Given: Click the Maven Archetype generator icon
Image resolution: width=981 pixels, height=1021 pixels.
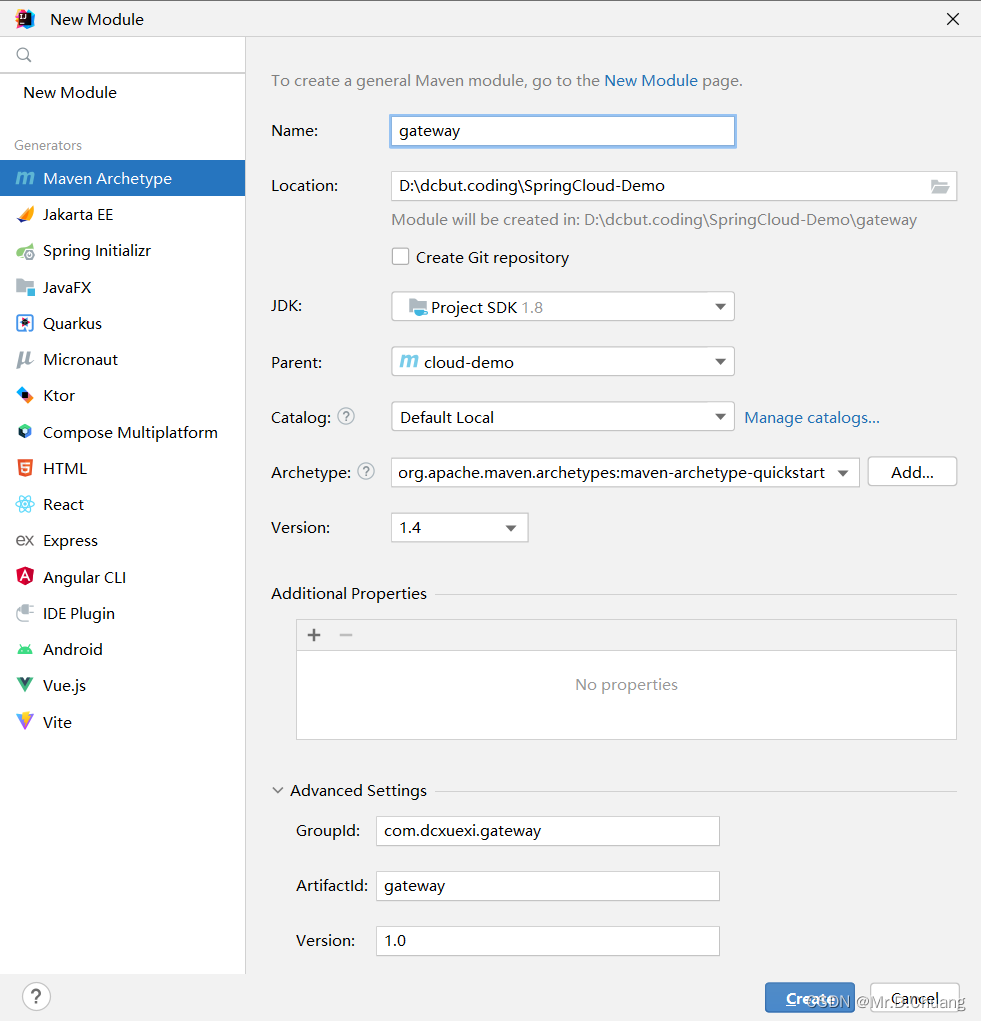Looking at the screenshot, I should click(25, 178).
